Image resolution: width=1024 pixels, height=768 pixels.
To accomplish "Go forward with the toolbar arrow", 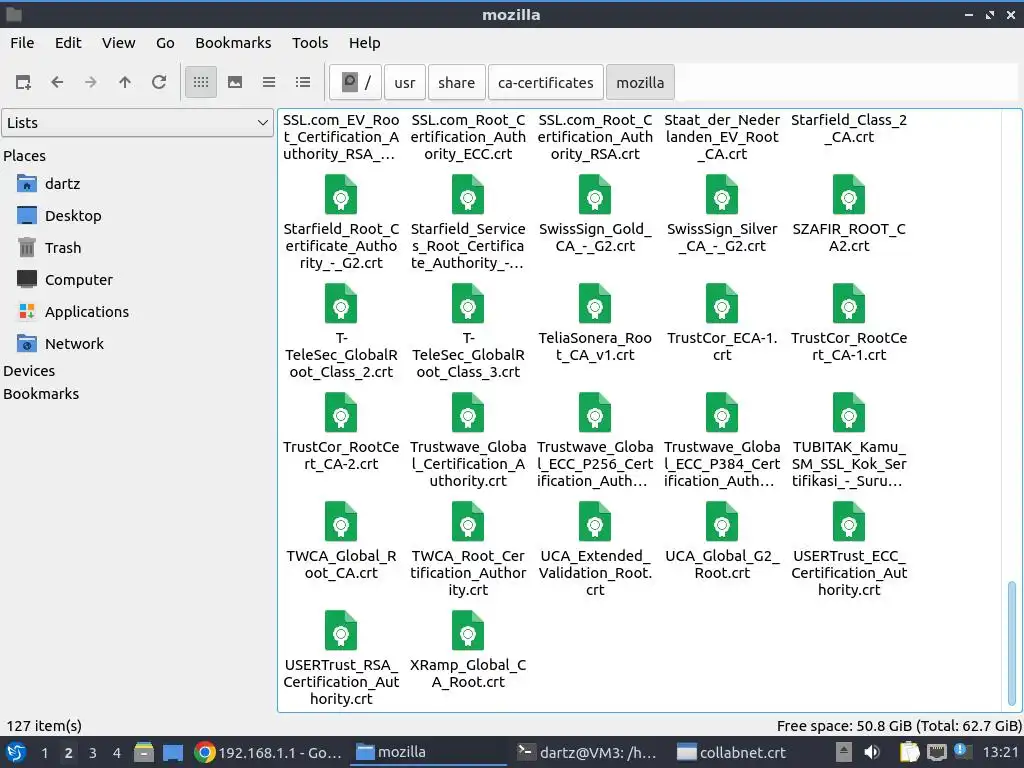I will click(x=91, y=82).
